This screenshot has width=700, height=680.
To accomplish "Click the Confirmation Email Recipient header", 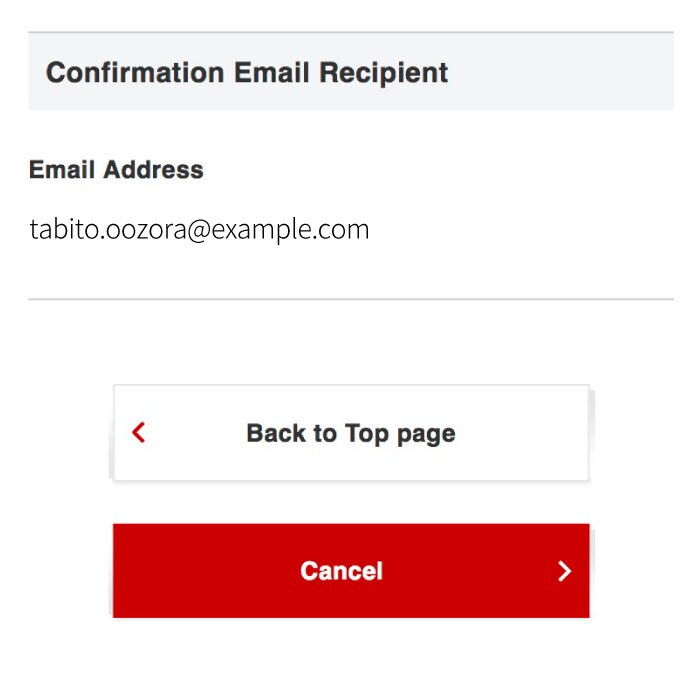I will coord(247,73).
